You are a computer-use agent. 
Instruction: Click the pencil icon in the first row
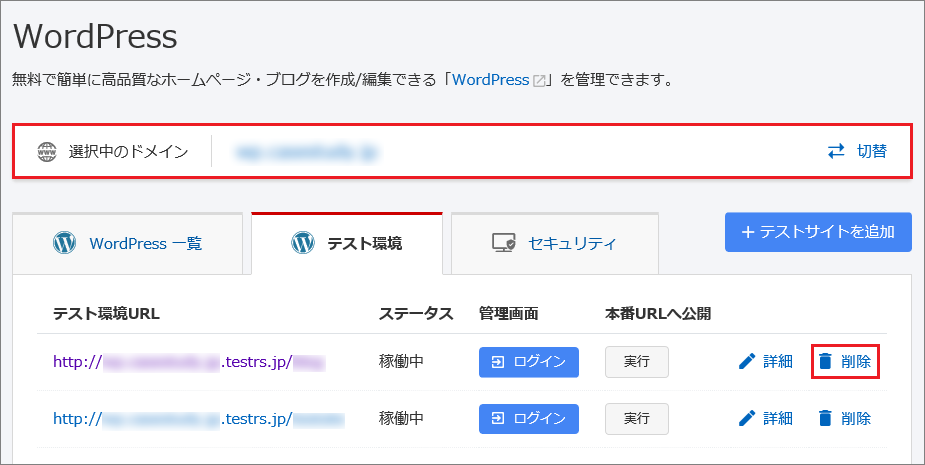747,361
